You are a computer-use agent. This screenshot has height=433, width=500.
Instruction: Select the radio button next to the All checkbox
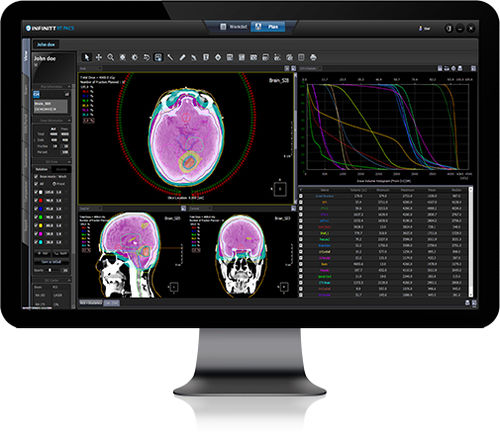coord(54,184)
